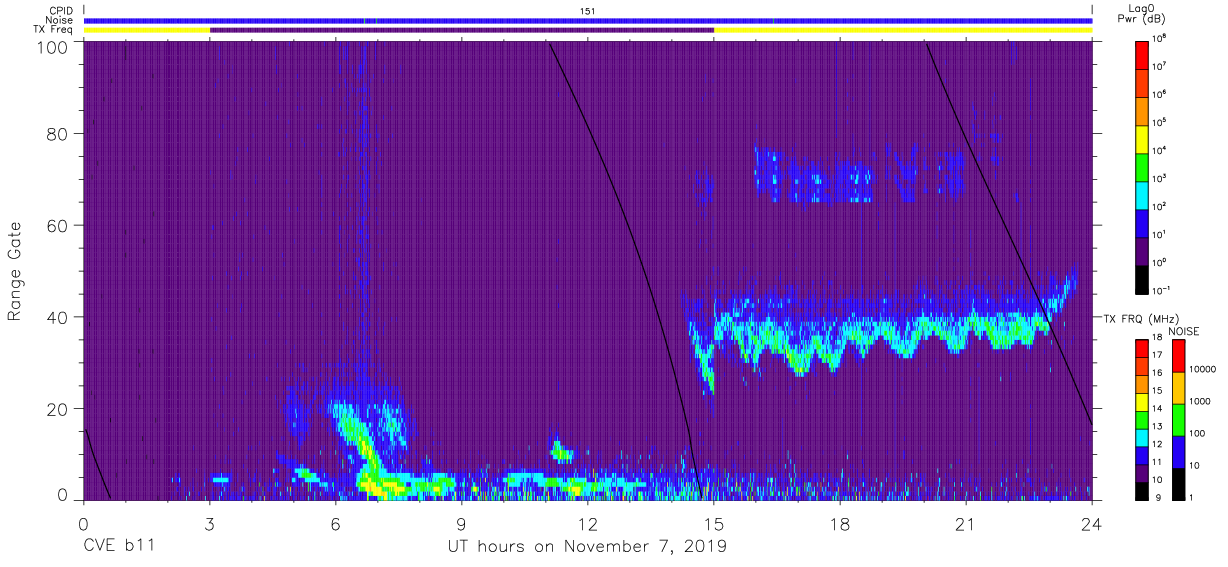The width and height of the screenshot is (1228, 567).
Task: Click the 10^-1 power colorbar tick label
Action: tap(1161, 290)
